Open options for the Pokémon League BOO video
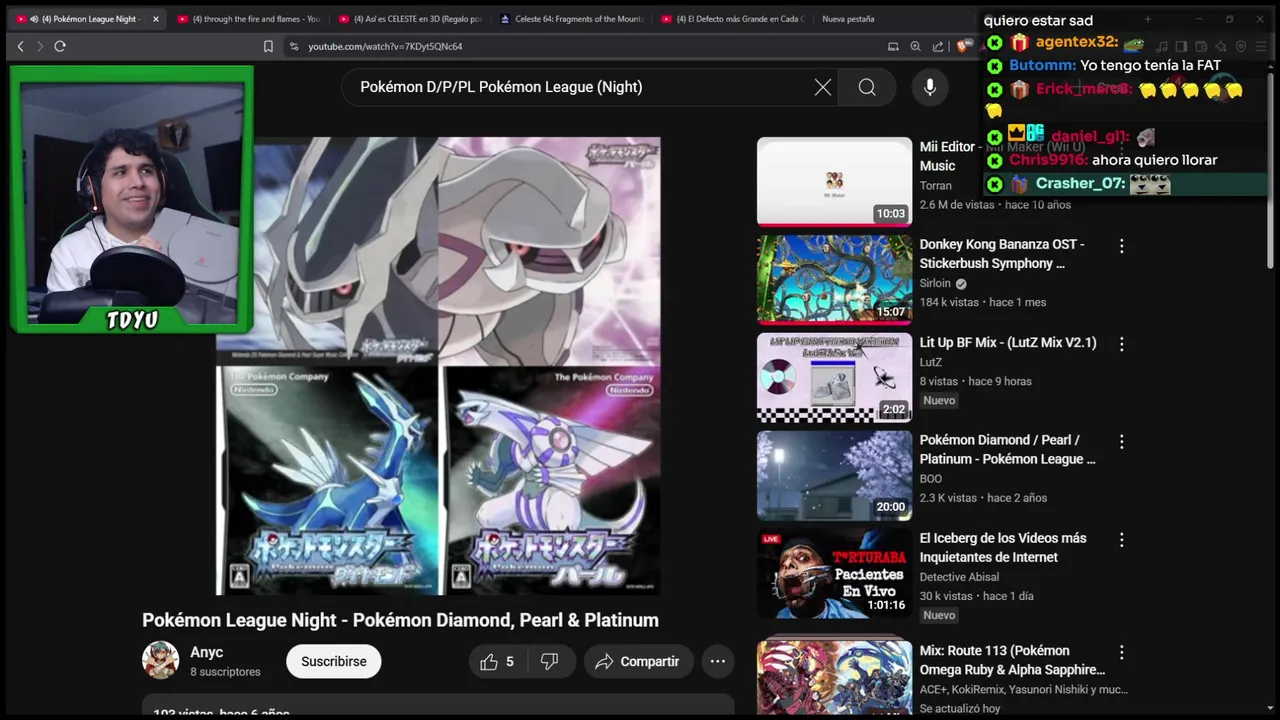The height and width of the screenshot is (720, 1280). (1121, 441)
